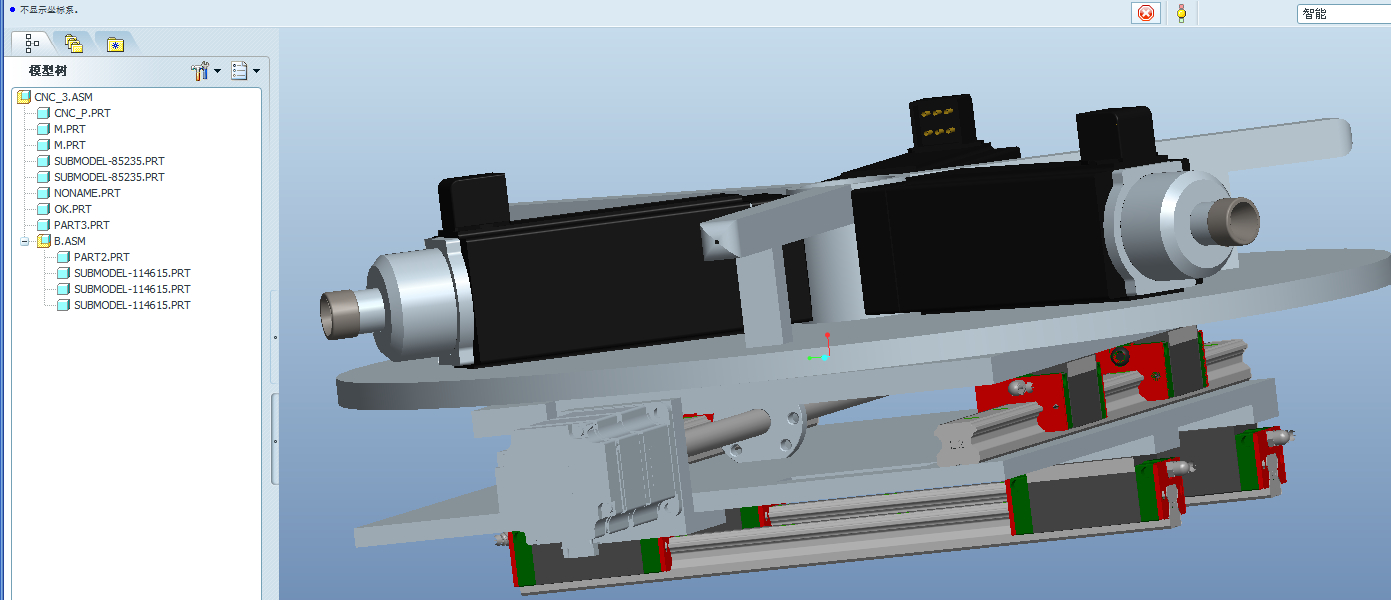The height and width of the screenshot is (600, 1391).
Task: Click the 不显示坐标系 status message
Action: click(49, 10)
